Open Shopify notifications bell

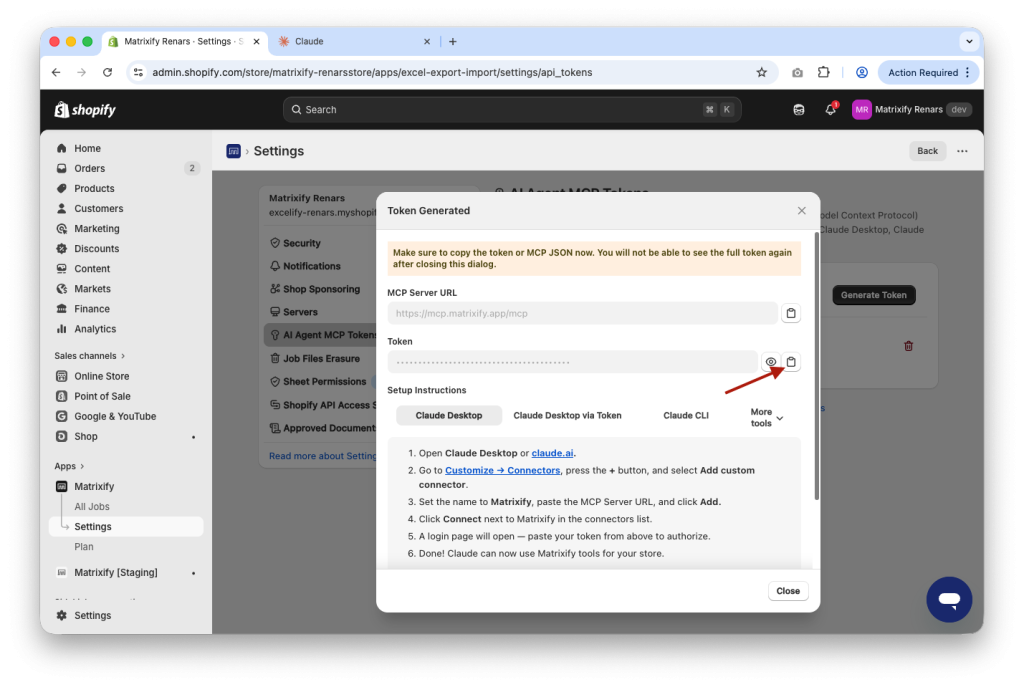click(830, 109)
